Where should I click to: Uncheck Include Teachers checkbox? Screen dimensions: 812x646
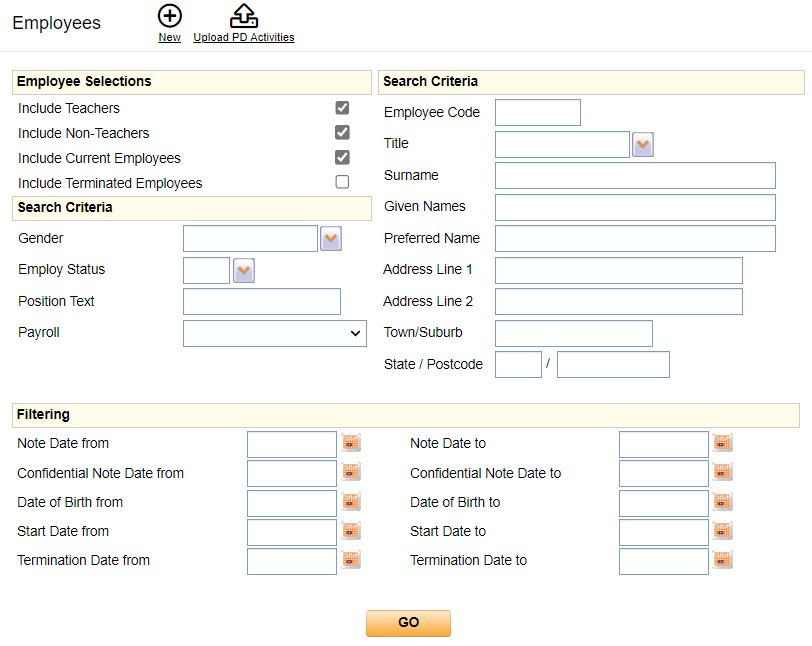(x=342, y=108)
